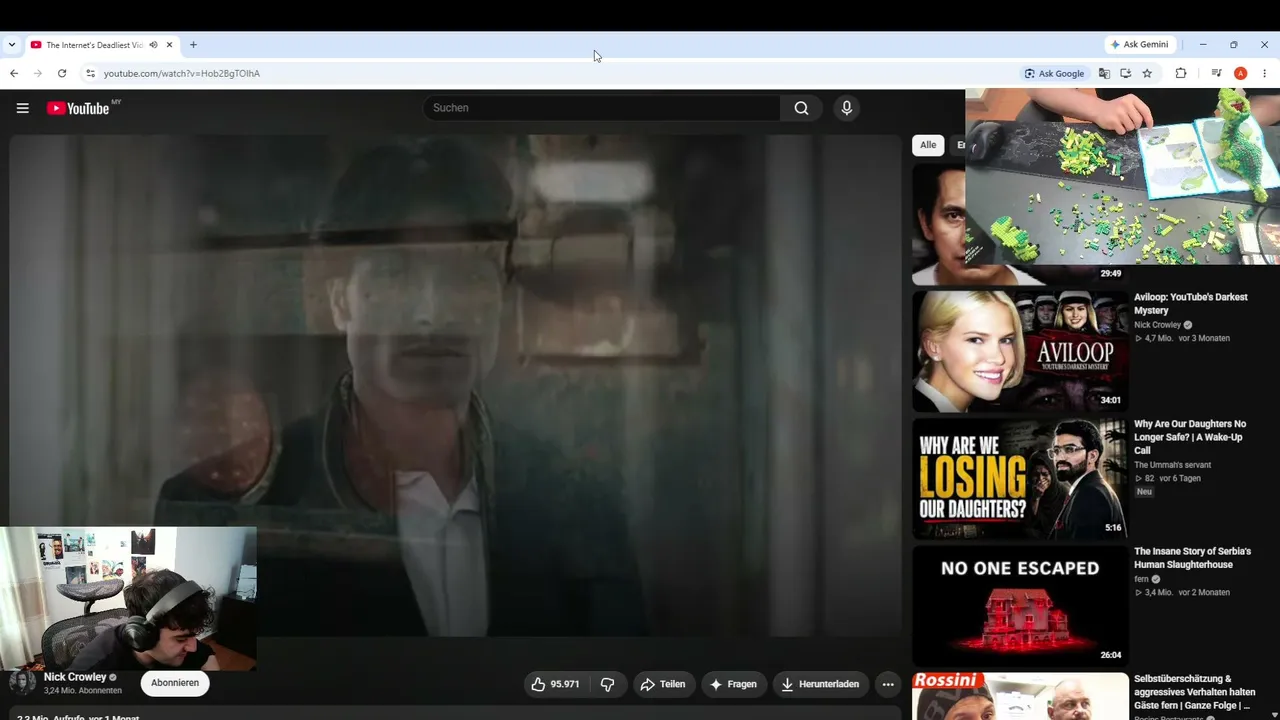1280x720 pixels.
Task: Open the more actions three-dot menu
Action: (x=888, y=684)
